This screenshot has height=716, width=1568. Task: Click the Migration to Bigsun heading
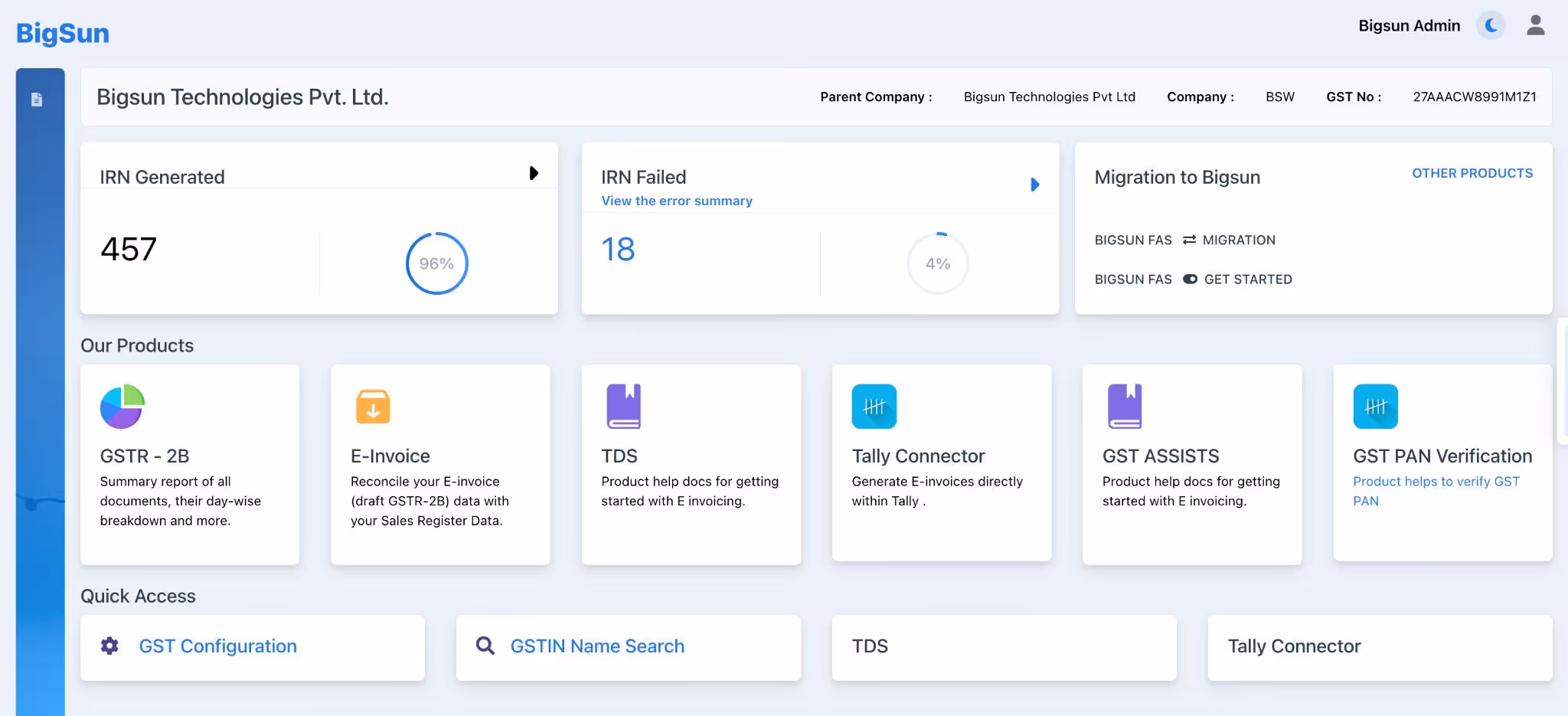[x=1177, y=177]
